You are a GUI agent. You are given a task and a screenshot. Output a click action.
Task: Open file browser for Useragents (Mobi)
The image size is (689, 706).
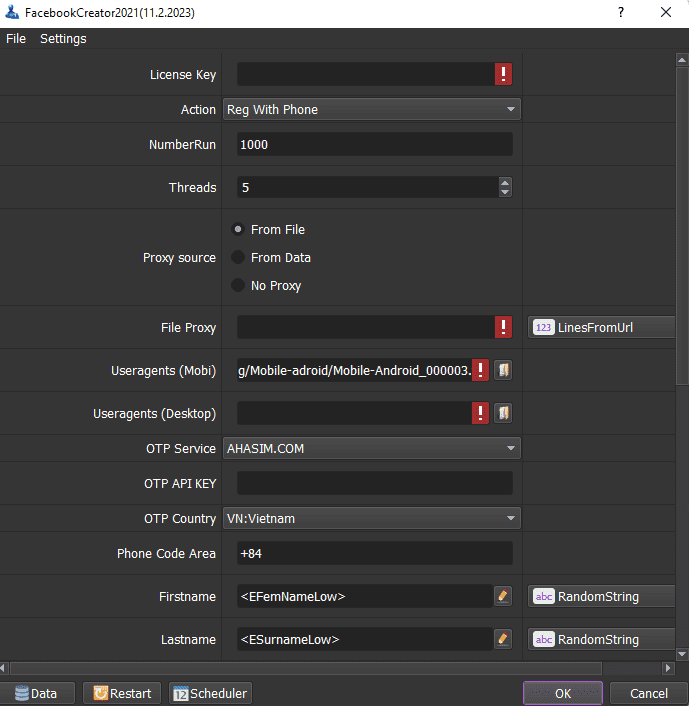pyautogui.click(x=503, y=370)
